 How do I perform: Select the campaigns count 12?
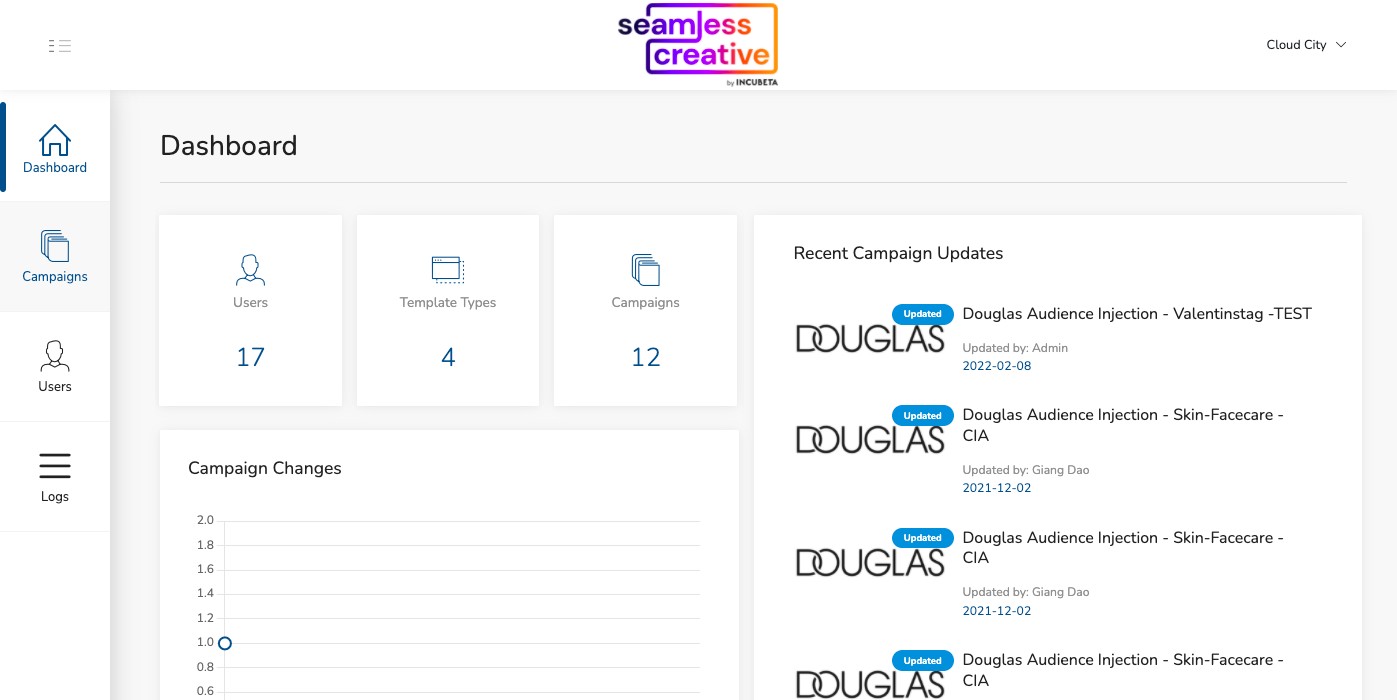645,357
